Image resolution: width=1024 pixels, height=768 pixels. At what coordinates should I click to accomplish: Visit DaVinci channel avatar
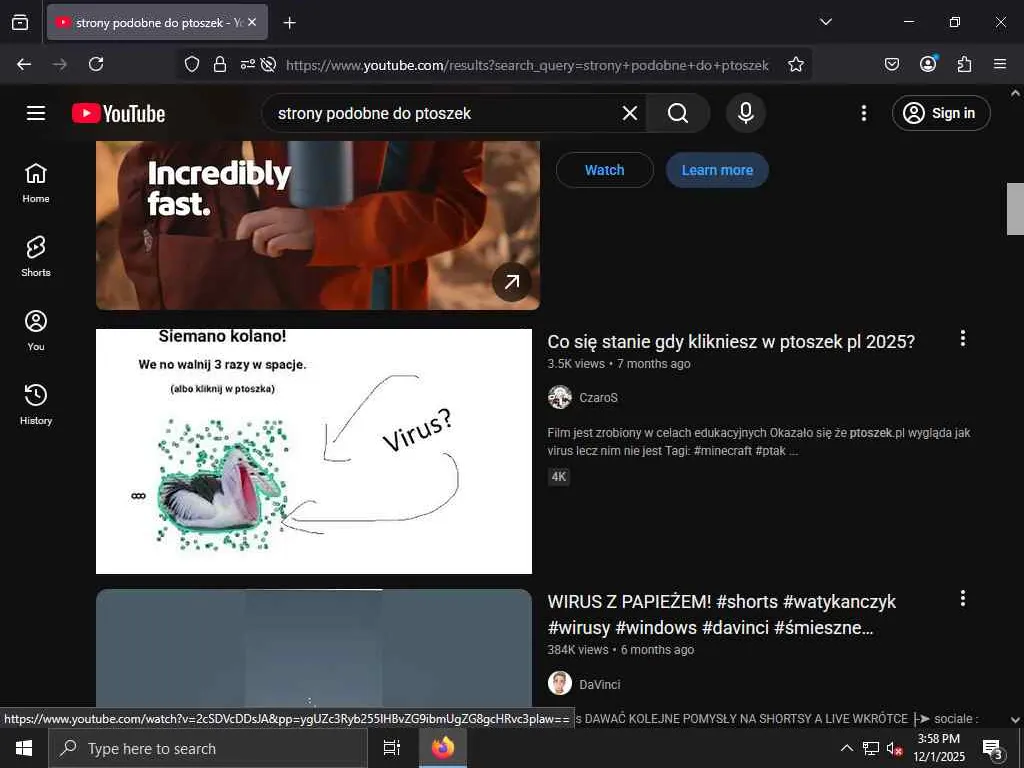(560, 684)
